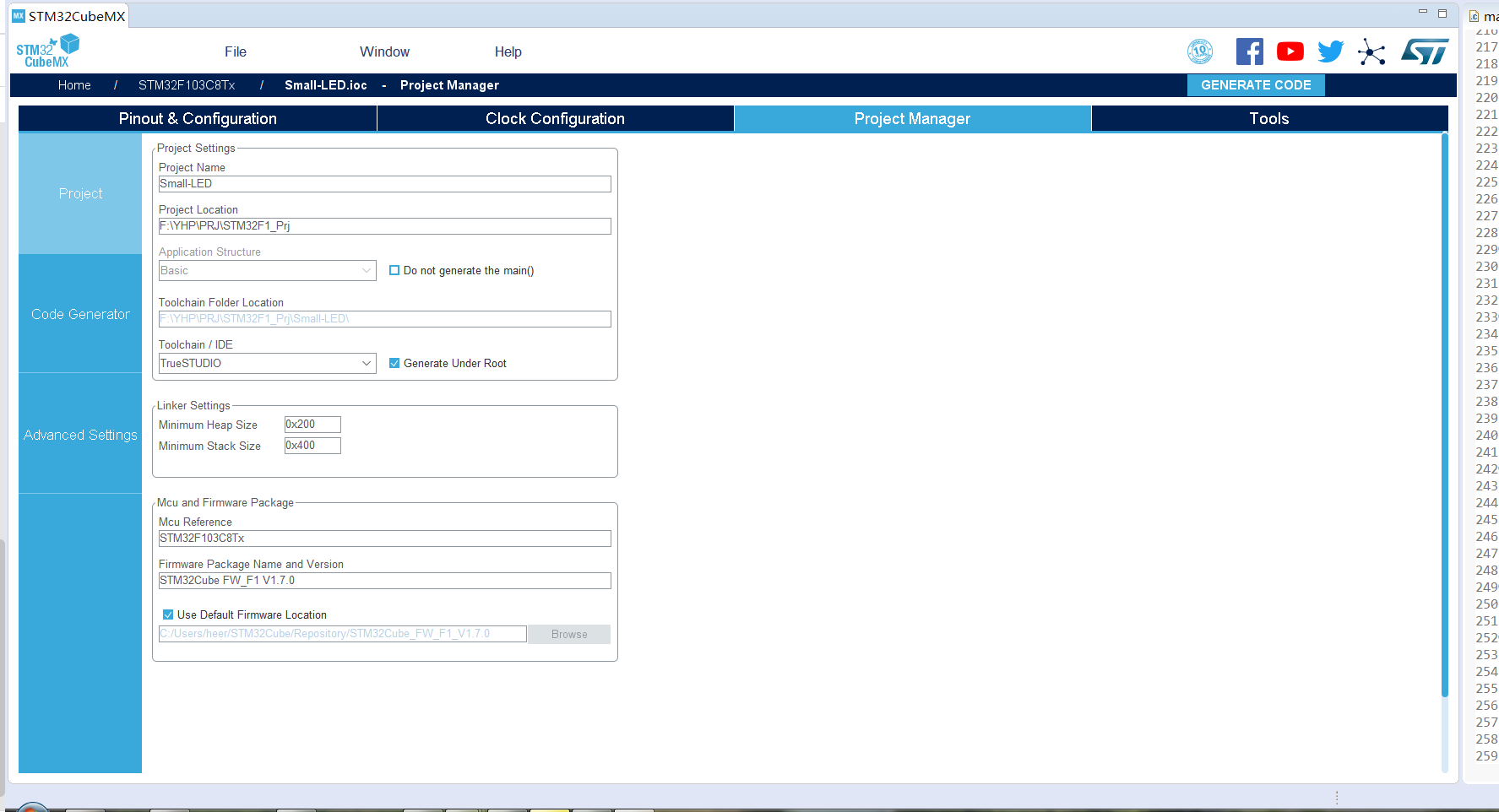Viewport: 1499px width, 812px height.
Task: Click the Project Name input field
Action: [384, 184]
